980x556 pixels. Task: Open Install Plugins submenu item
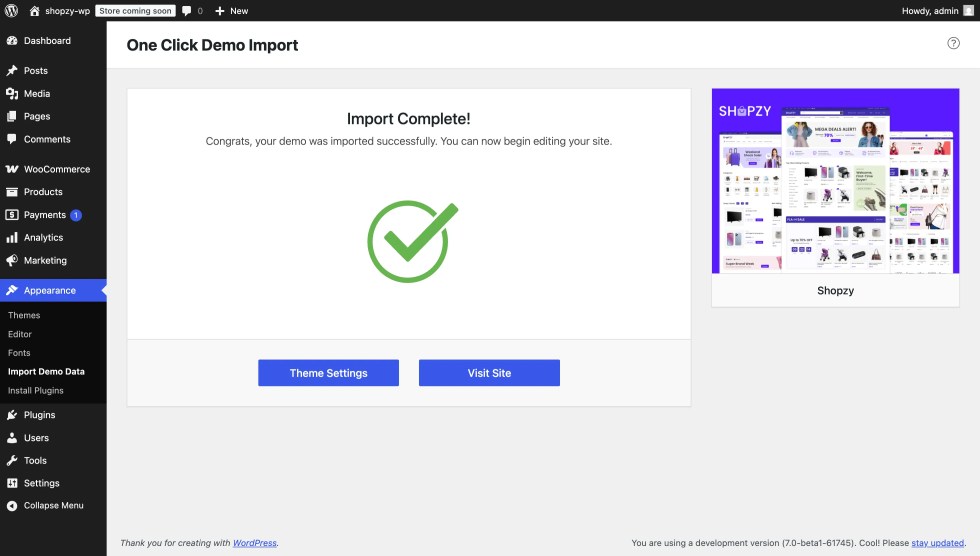tap(36, 390)
